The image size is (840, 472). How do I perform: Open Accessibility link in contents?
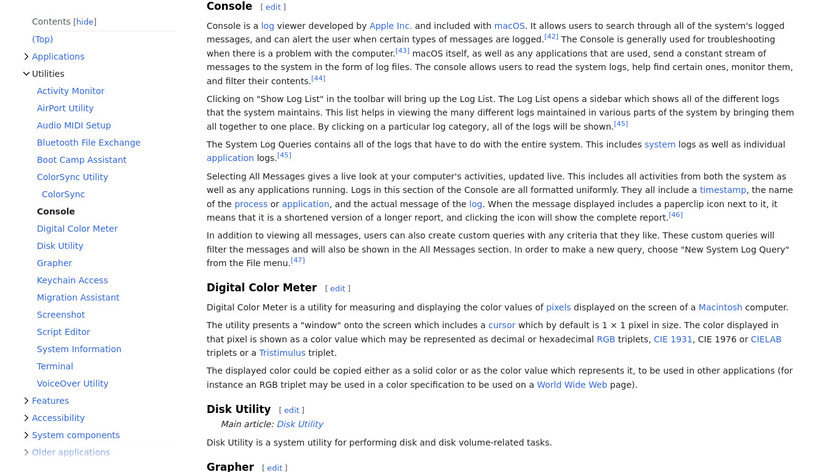click(58, 417)
